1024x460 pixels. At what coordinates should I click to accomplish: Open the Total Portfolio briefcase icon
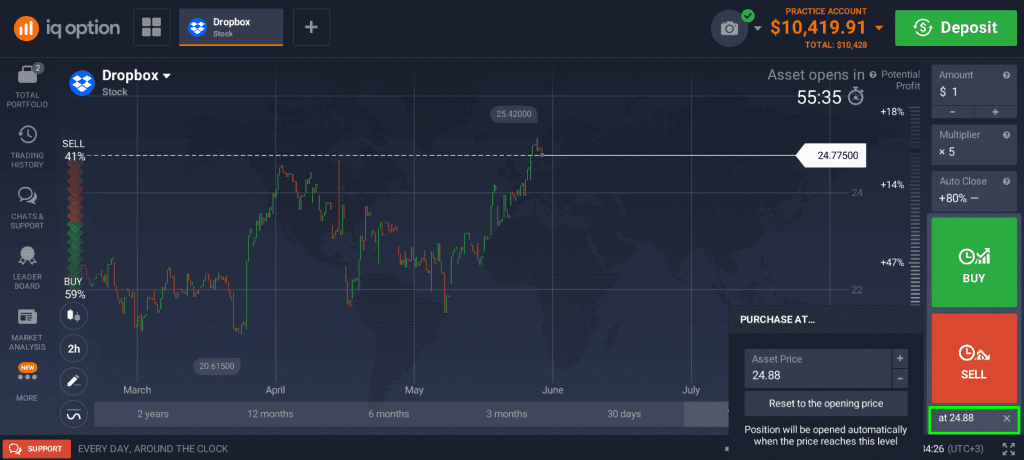(x=27, y=74)
